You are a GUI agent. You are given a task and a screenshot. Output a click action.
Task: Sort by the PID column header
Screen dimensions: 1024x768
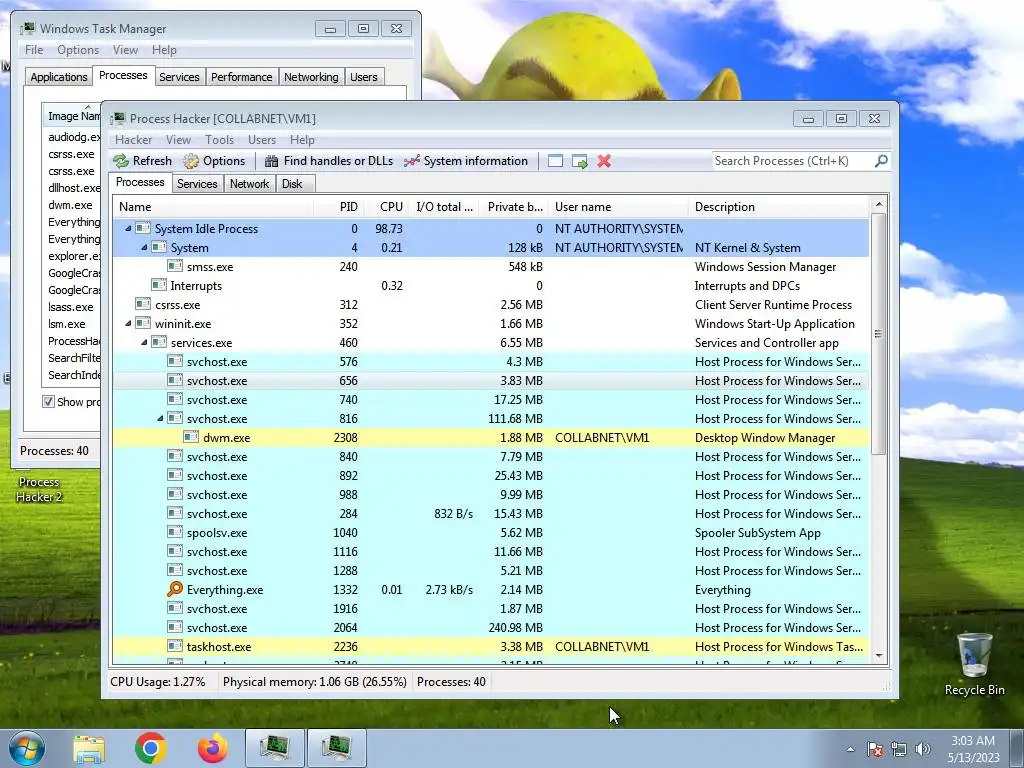tap(338, 207)
